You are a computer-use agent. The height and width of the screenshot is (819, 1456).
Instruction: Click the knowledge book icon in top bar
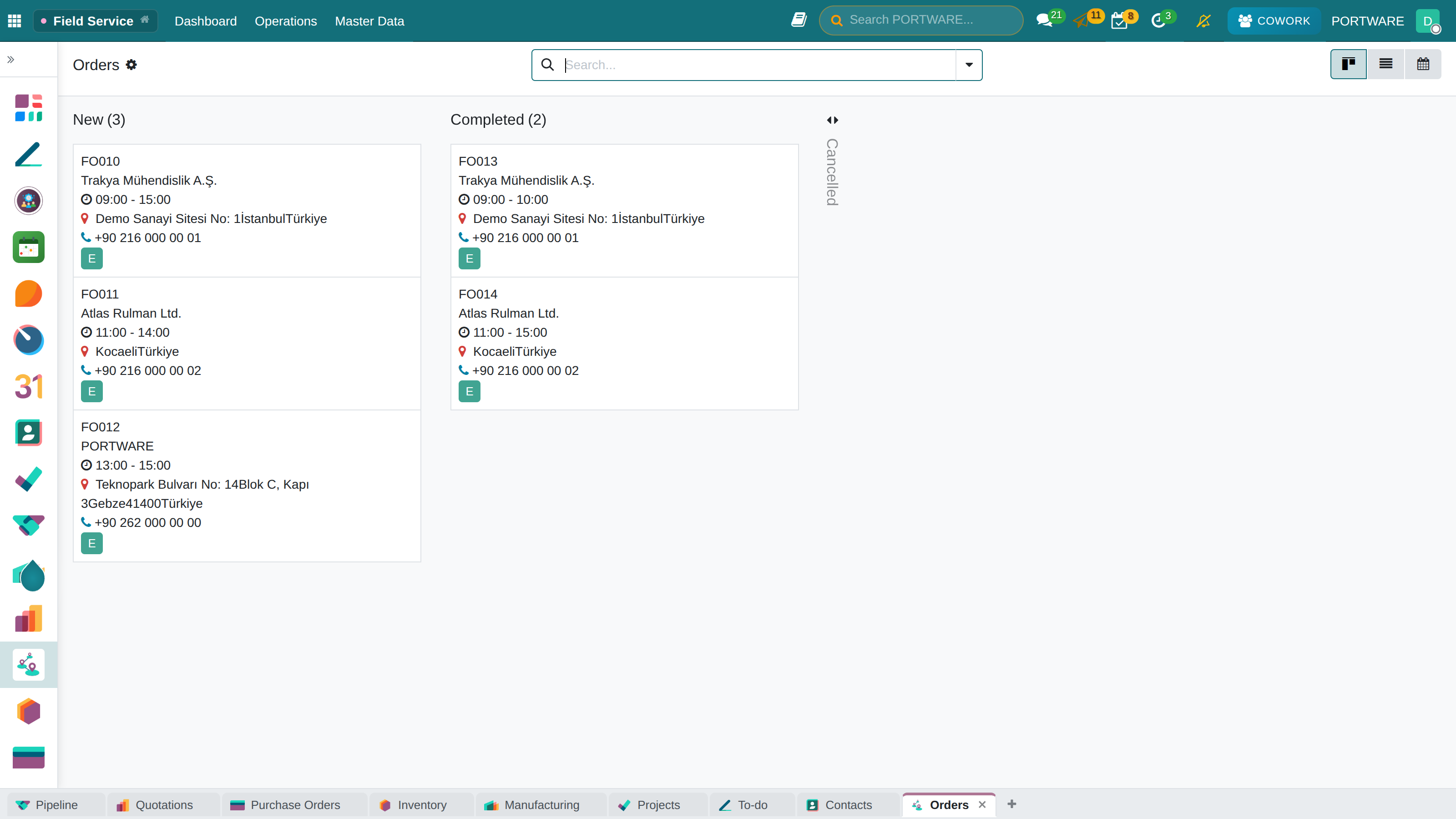pyautogui.click(x=799, y=20)
